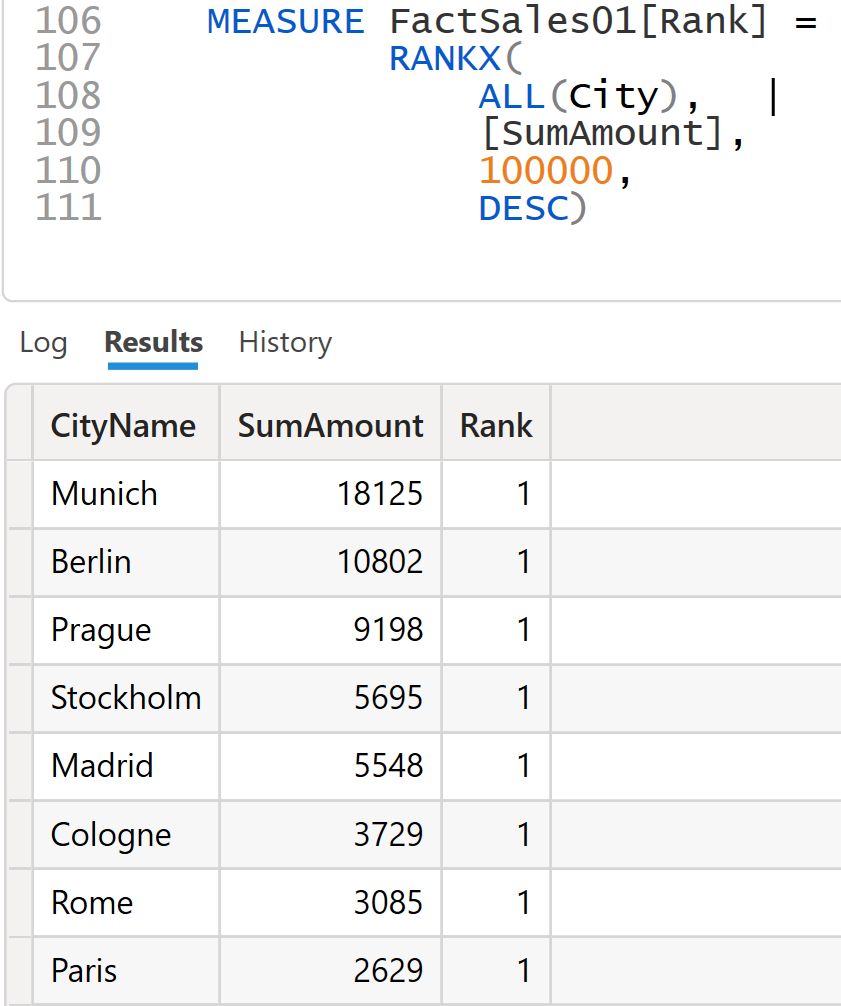Open the History tab
This screenshot has height=1006, width=841.
(x=285, y=343)
